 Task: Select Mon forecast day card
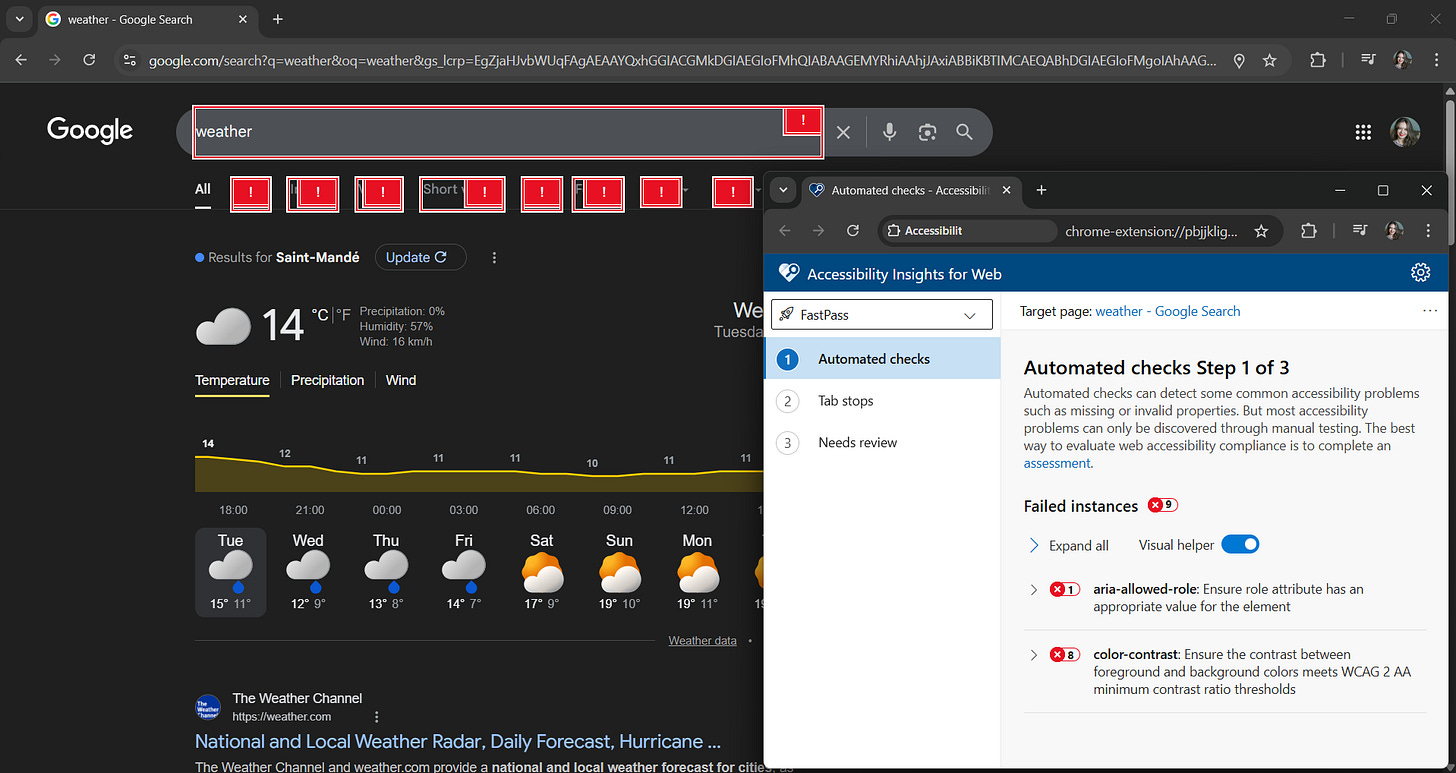pyautogui.click(x=697, y=572)
